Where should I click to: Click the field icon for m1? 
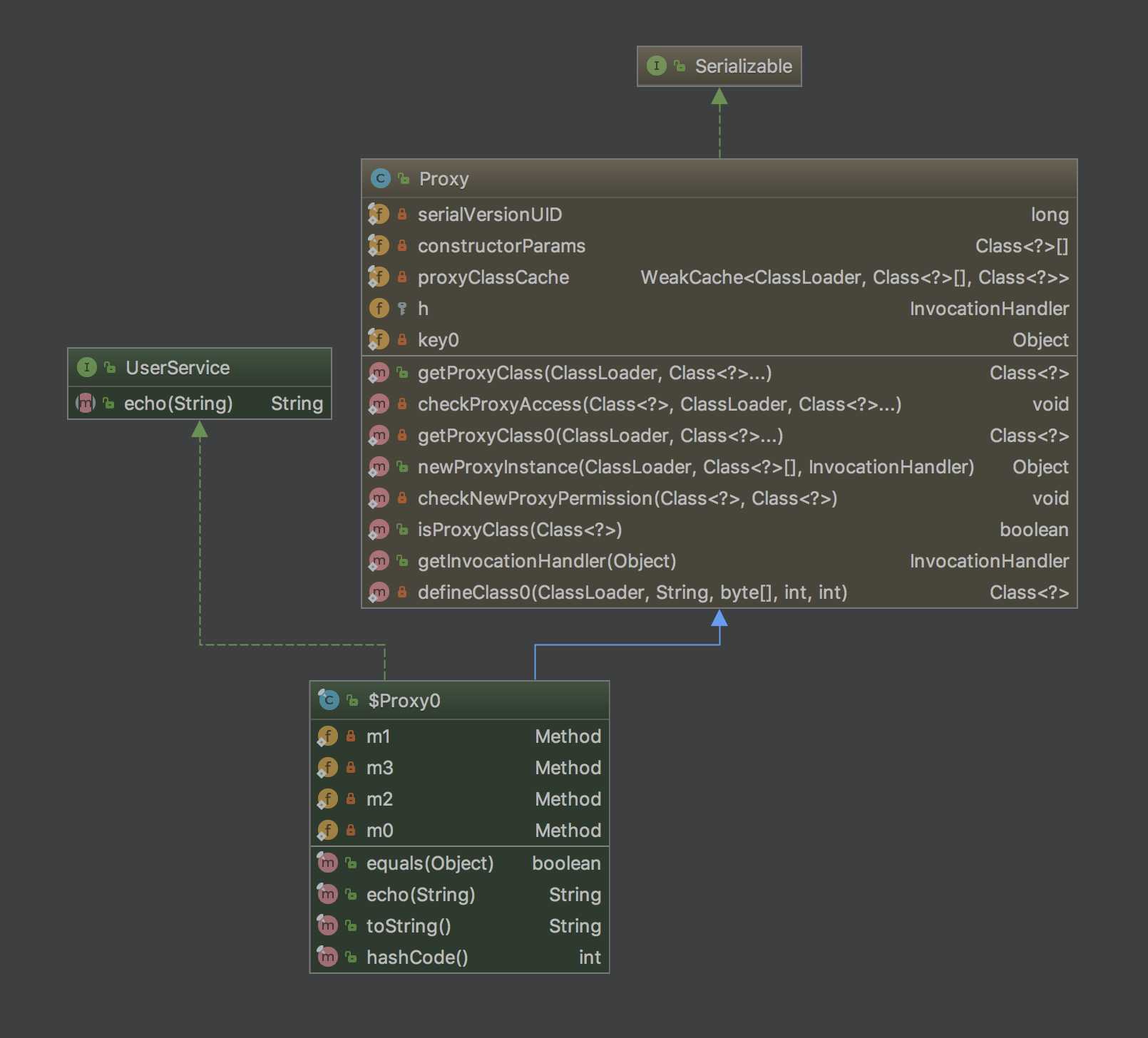327,736
